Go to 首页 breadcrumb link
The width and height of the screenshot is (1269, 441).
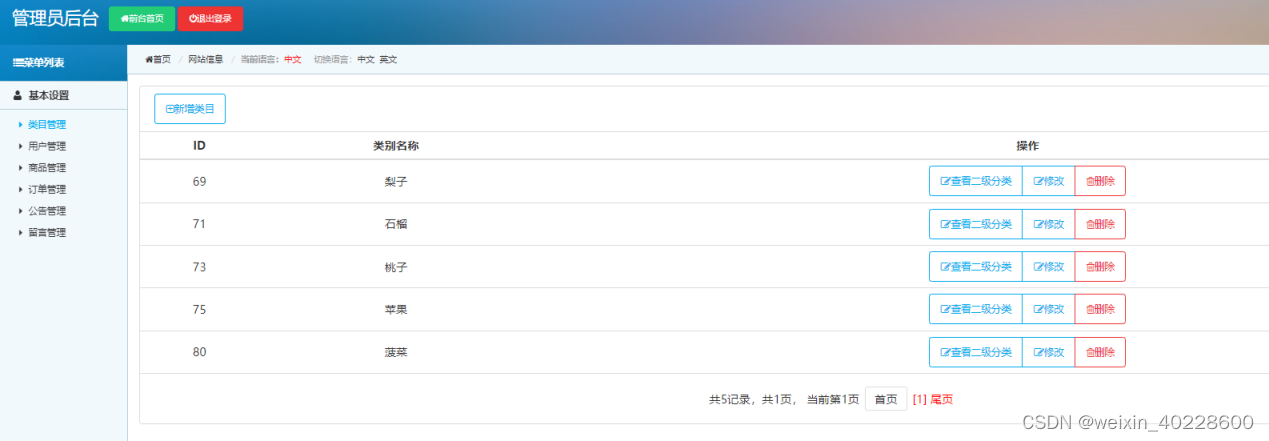(x=158, y=59)
